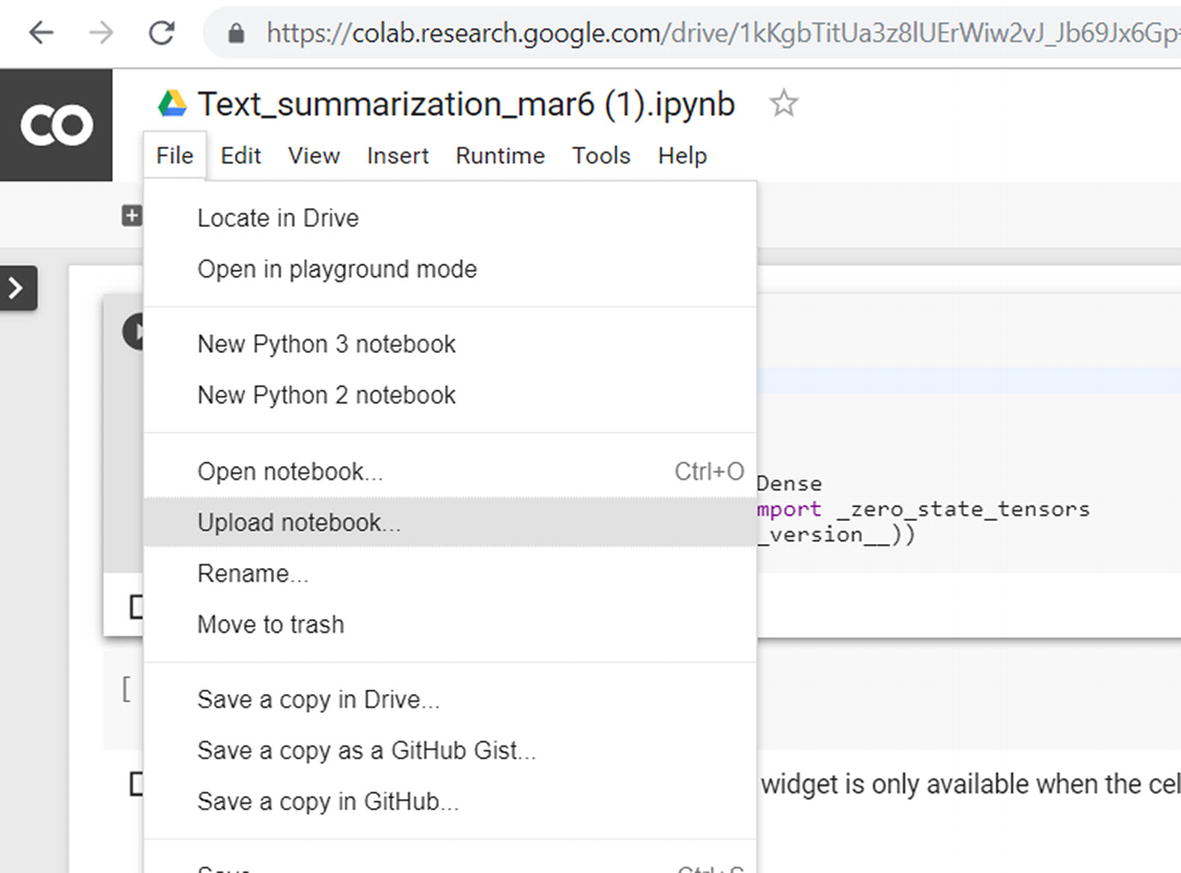Create a New Python 2 notebook
Viewport: 1181px width, 873px height.
450,395
